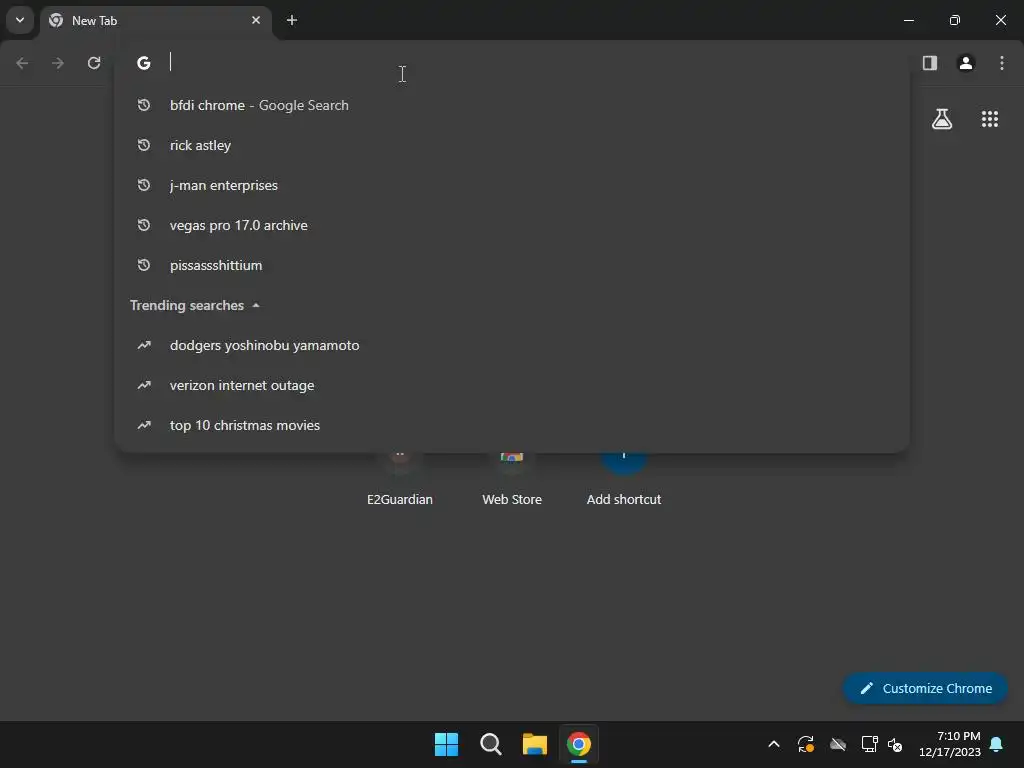
Task: Open the notification bell
Action: (x=997, y=744)
